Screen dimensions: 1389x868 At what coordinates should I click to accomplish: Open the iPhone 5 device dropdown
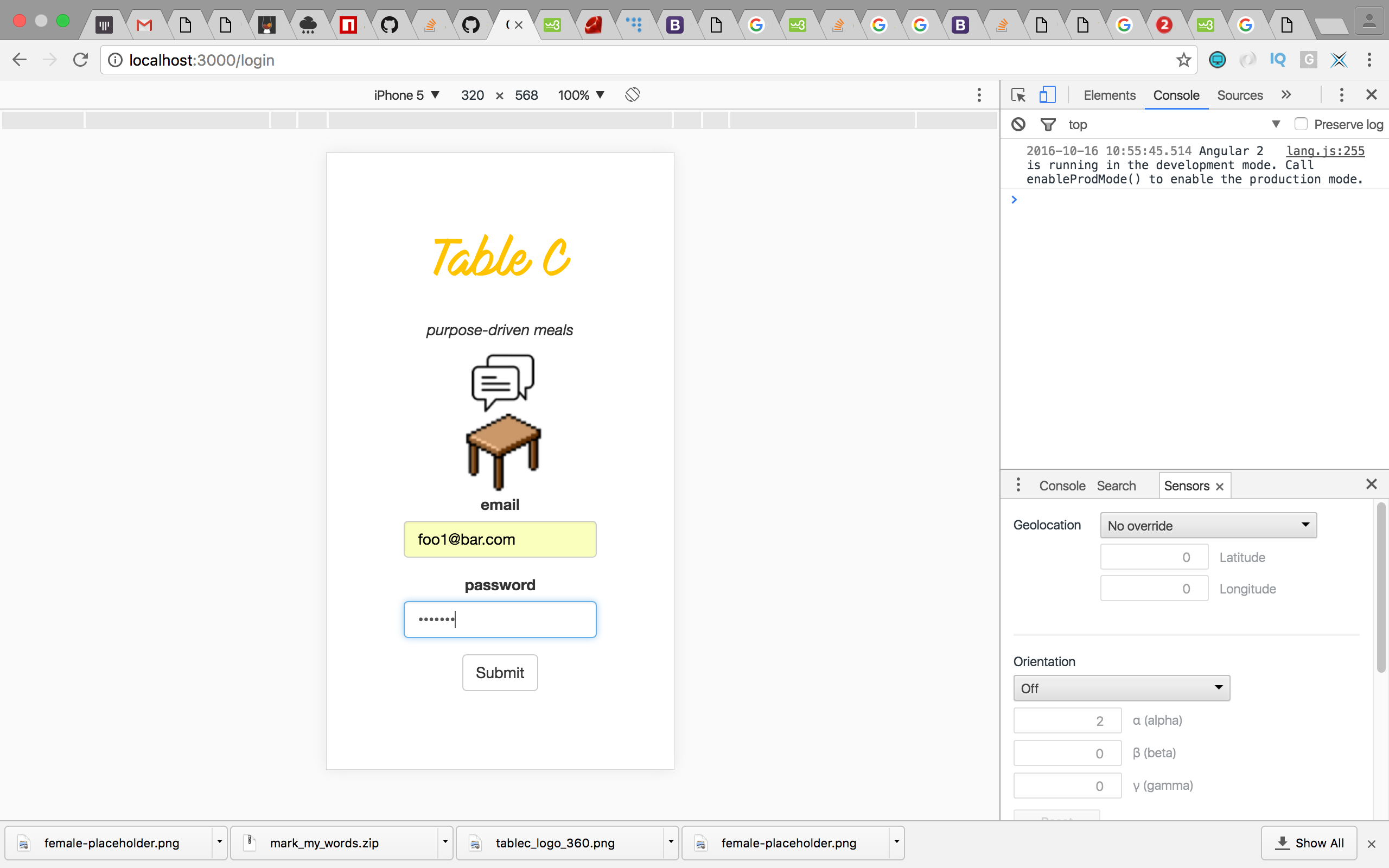pyautogui.click(x=406, y=95)
